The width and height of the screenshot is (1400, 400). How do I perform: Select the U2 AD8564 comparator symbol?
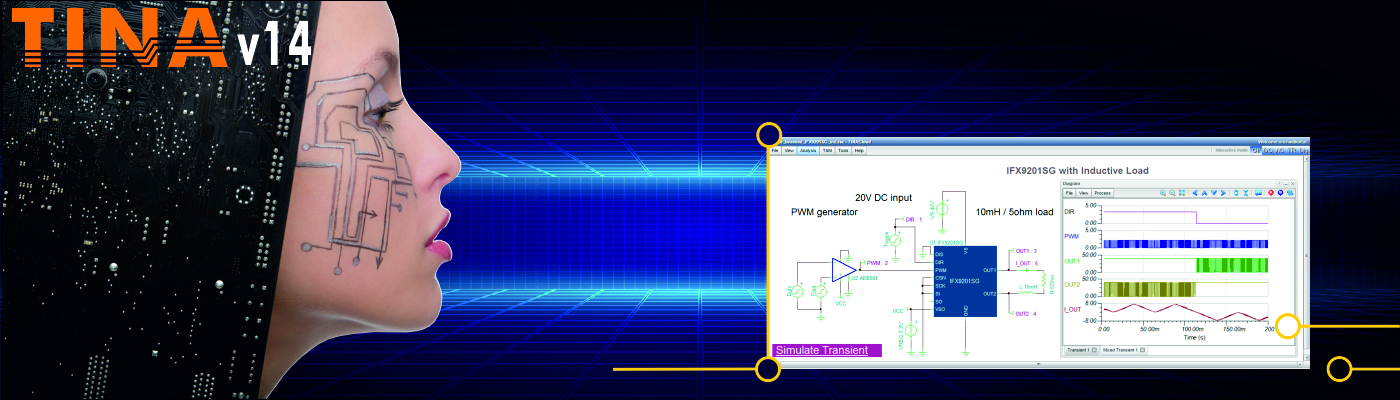[844, 269]
